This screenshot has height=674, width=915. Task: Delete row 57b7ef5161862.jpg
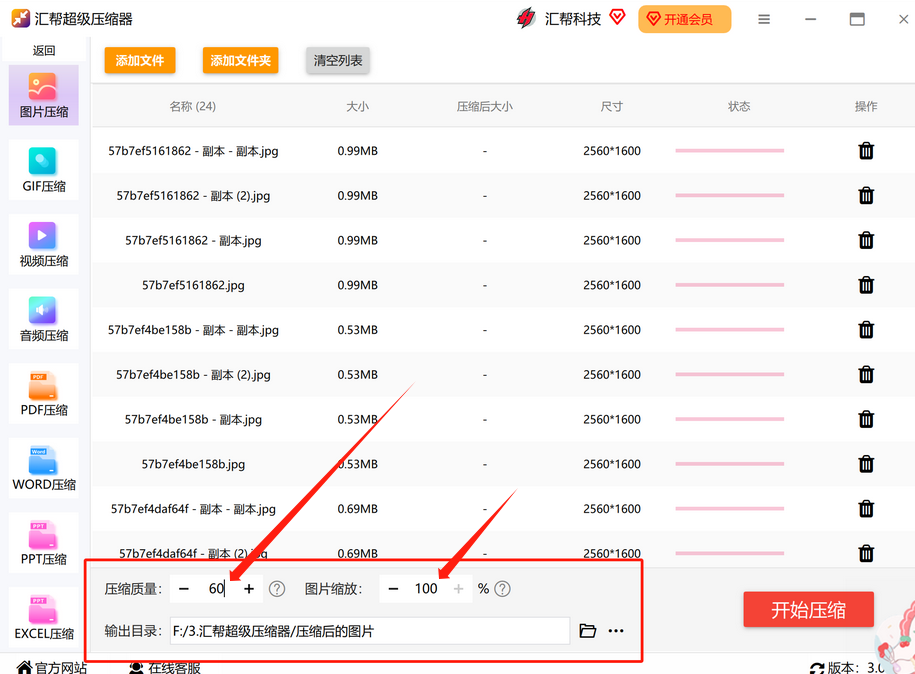tap(866, 285)
